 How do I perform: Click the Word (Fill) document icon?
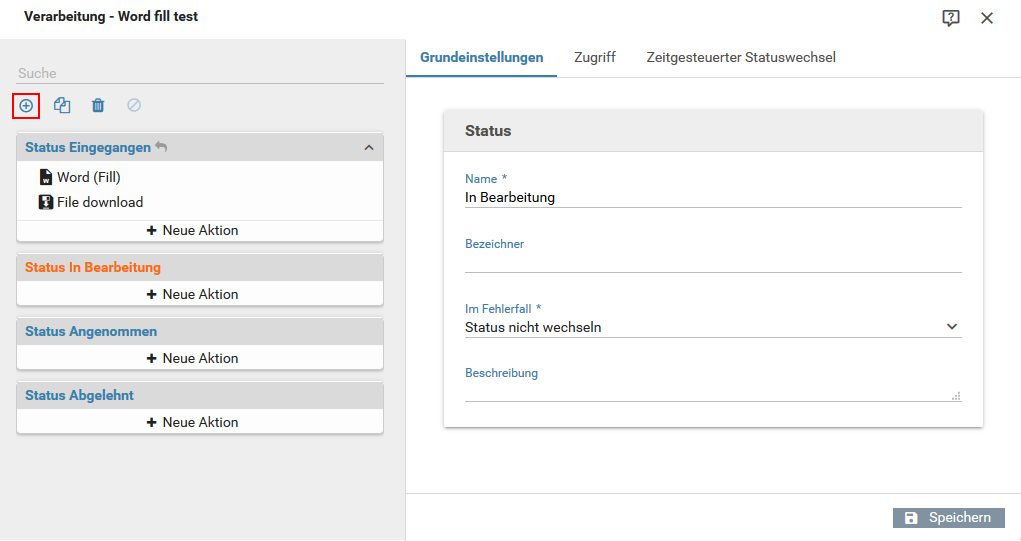pyautogui.click(x=46, y=177)
